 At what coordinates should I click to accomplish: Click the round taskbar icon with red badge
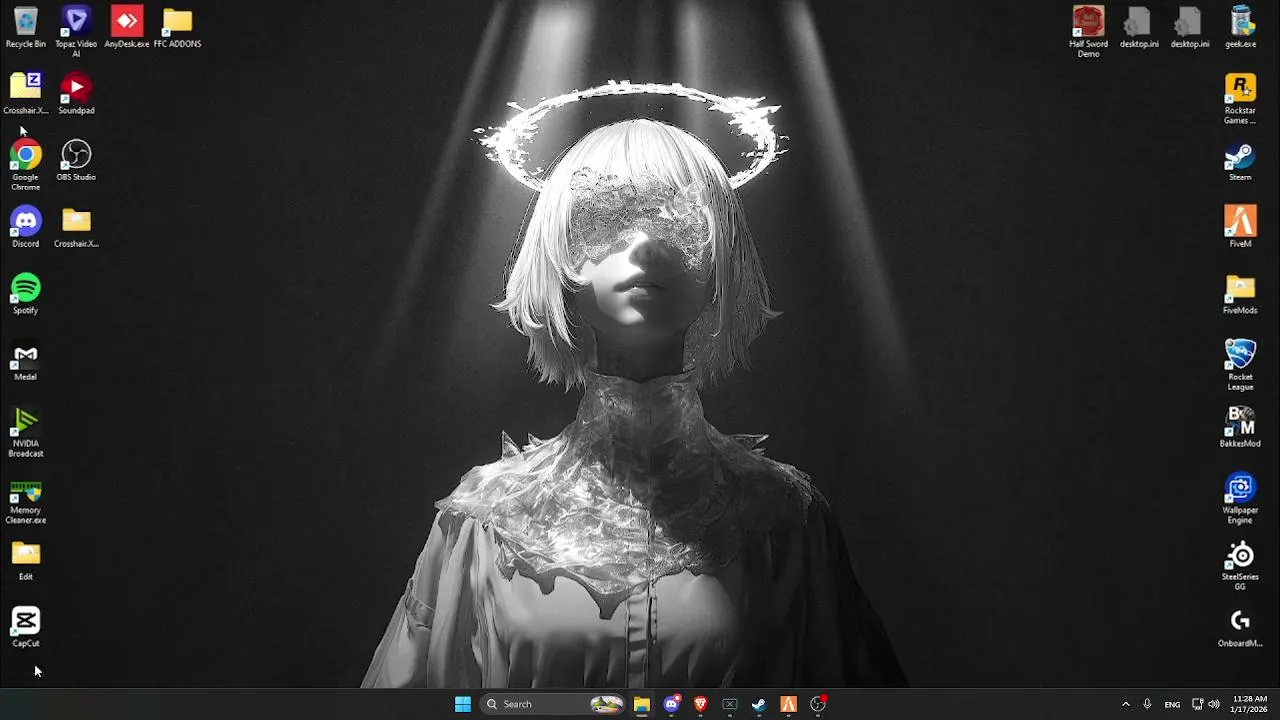click(x=818, y=704)
